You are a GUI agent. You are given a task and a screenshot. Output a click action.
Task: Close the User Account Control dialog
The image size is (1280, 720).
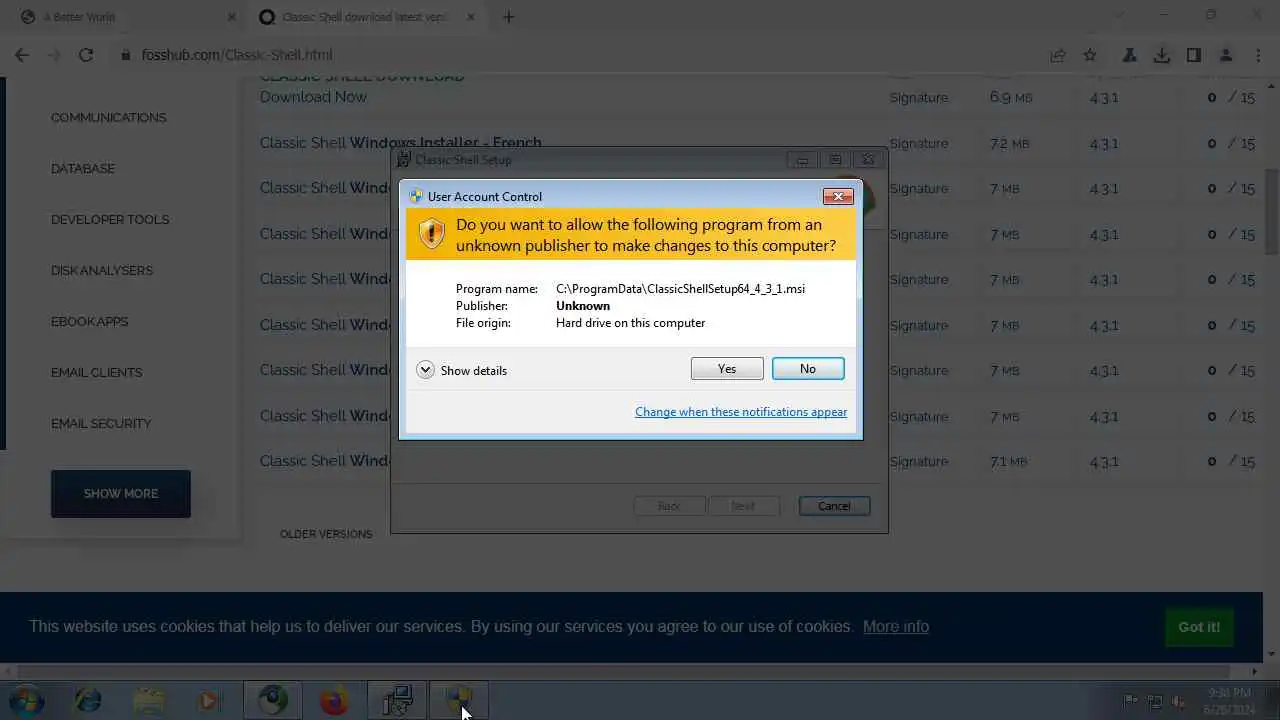(x=837, y=196)
